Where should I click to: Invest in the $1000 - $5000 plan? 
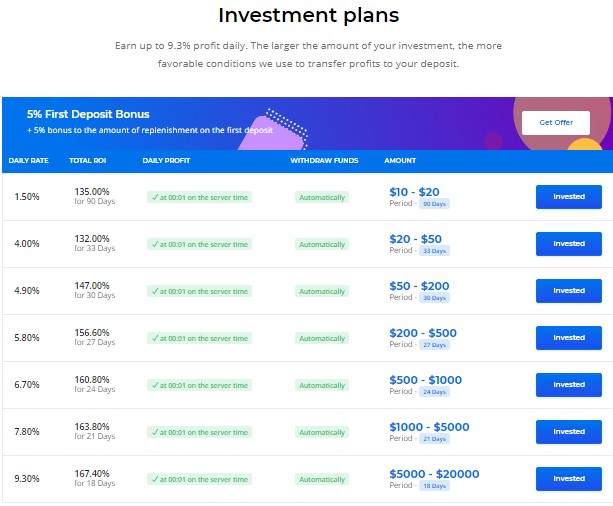(x=568, y=431)
